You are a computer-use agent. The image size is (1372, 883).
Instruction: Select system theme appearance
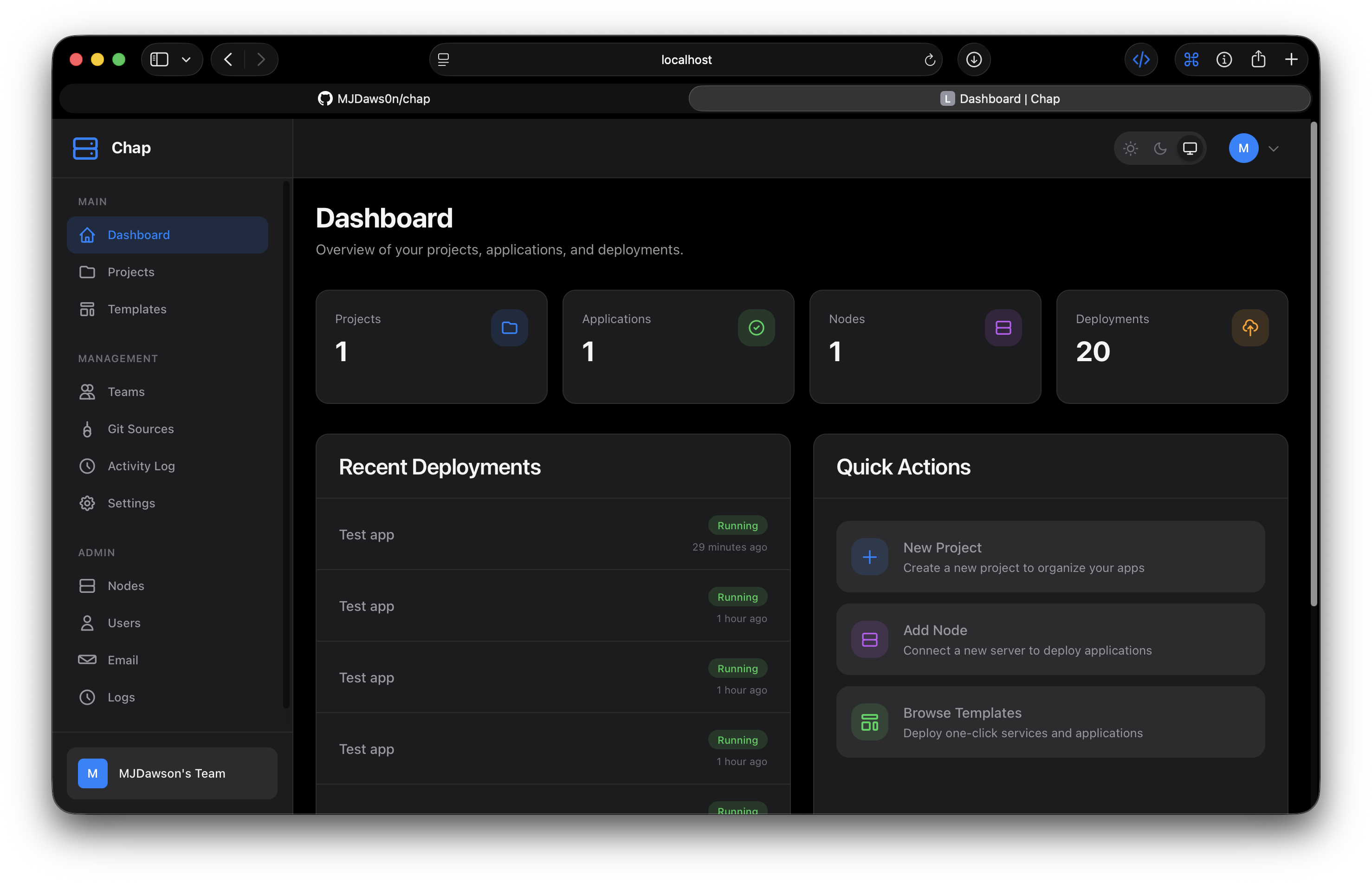pos(1190,148)
